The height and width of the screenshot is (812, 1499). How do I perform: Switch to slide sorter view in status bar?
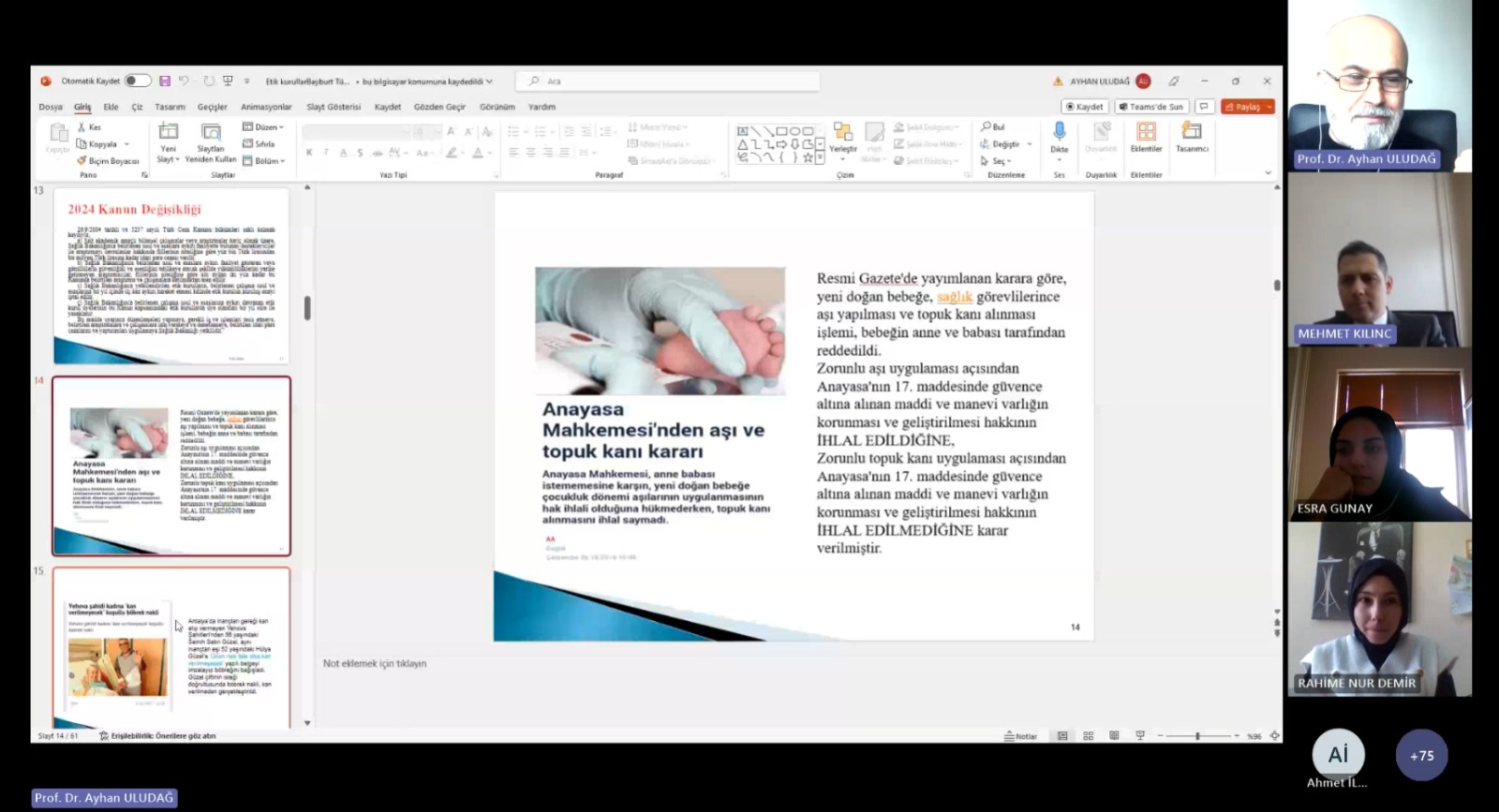tap(1089, 736)
